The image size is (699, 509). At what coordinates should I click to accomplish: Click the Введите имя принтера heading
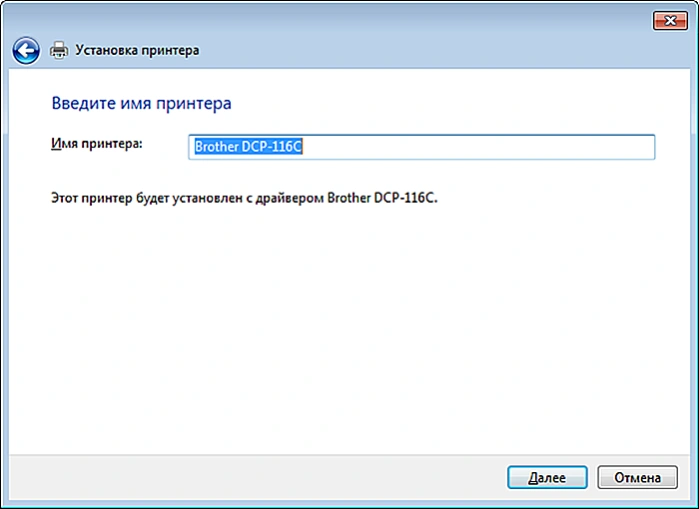141,103
